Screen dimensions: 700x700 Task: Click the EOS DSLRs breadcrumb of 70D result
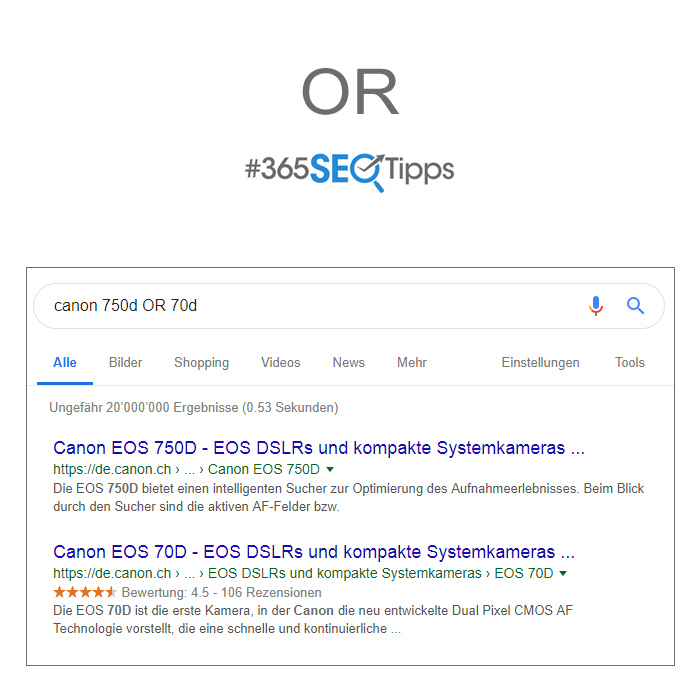345,573
